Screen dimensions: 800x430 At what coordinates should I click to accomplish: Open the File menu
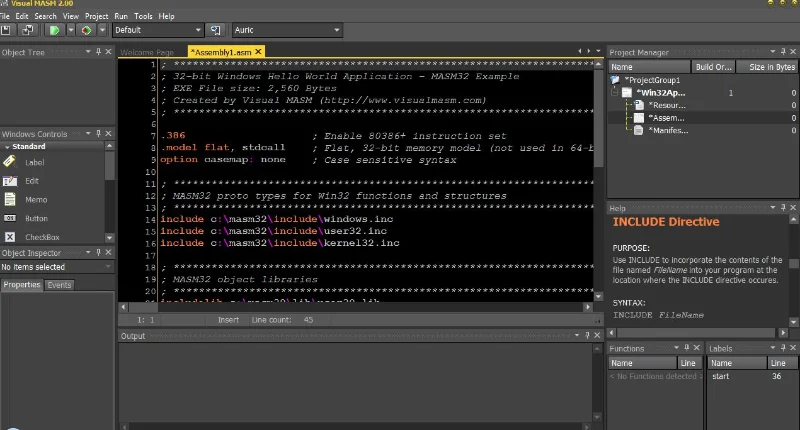5,16
